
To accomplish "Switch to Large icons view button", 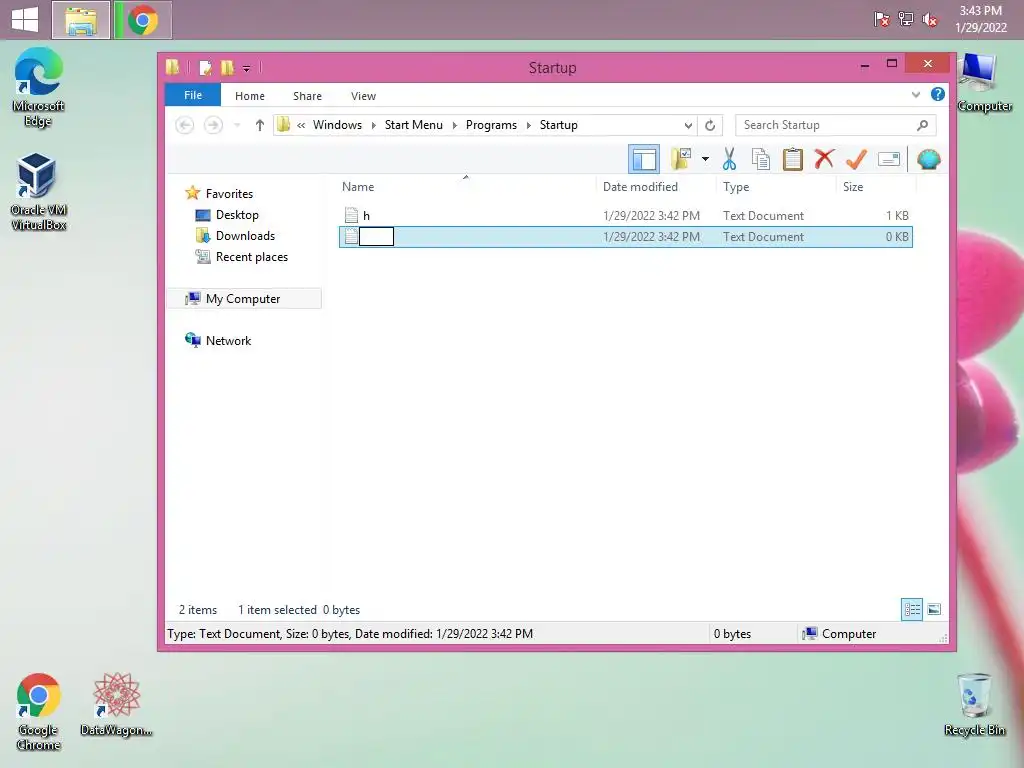I will [x=934, y=609].
